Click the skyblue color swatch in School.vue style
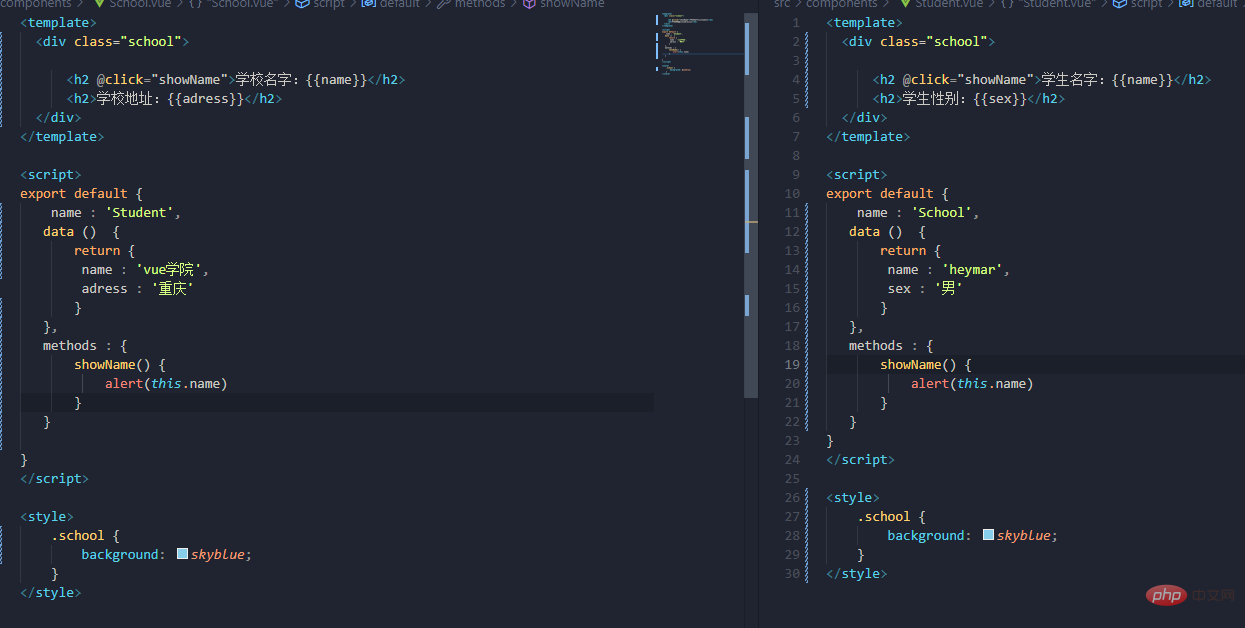The image size is (1245, 628). (x=182, y=554)
